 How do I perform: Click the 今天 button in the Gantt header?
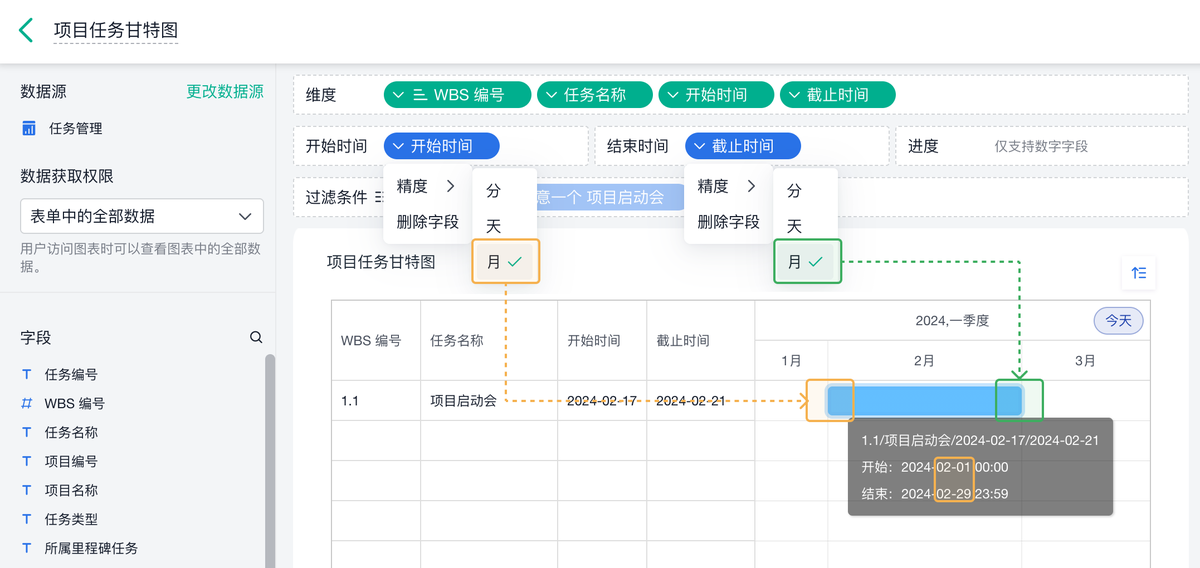point(1118,321)
